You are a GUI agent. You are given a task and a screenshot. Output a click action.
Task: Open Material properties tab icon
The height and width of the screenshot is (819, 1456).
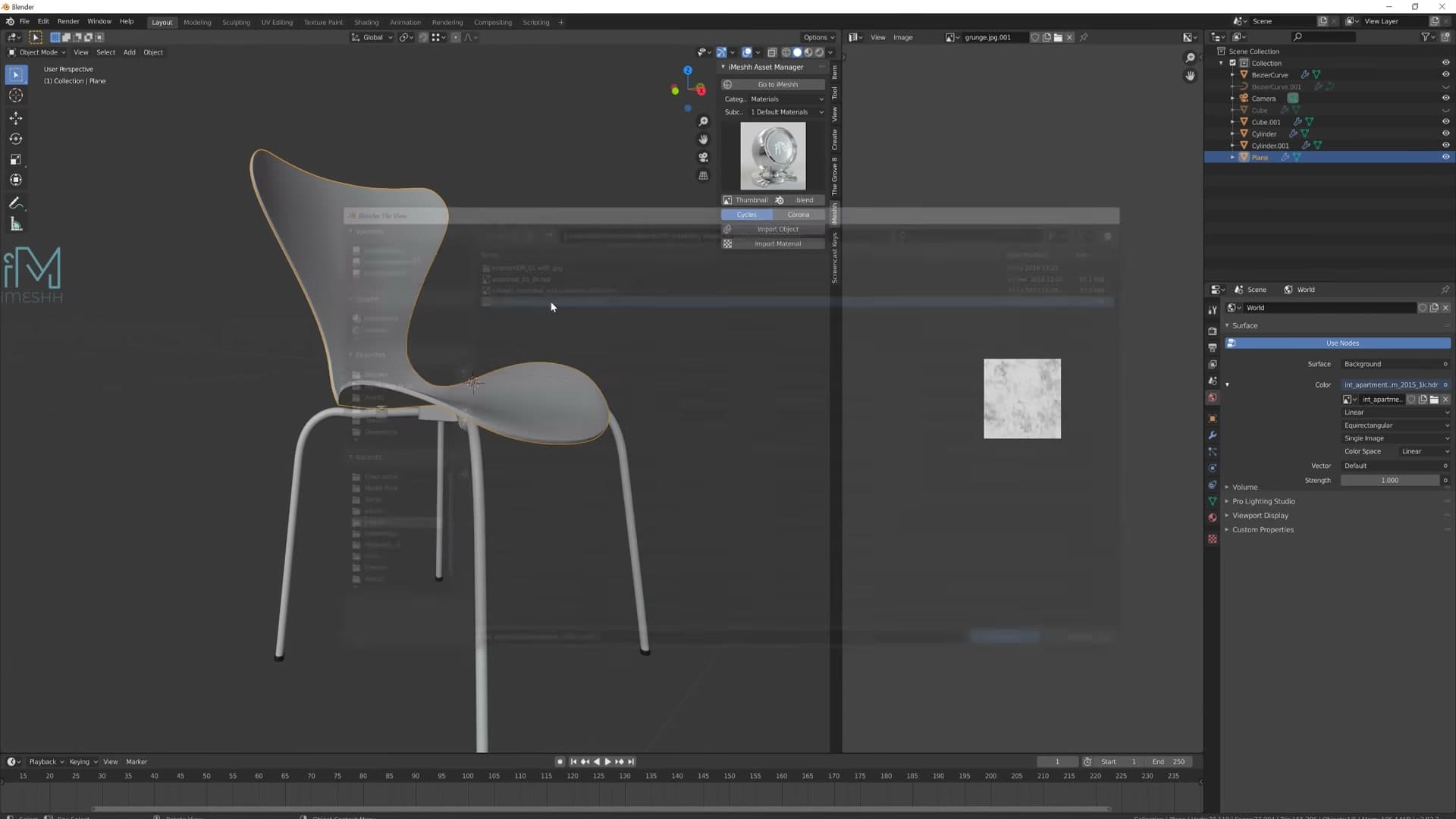point(1212,518)
